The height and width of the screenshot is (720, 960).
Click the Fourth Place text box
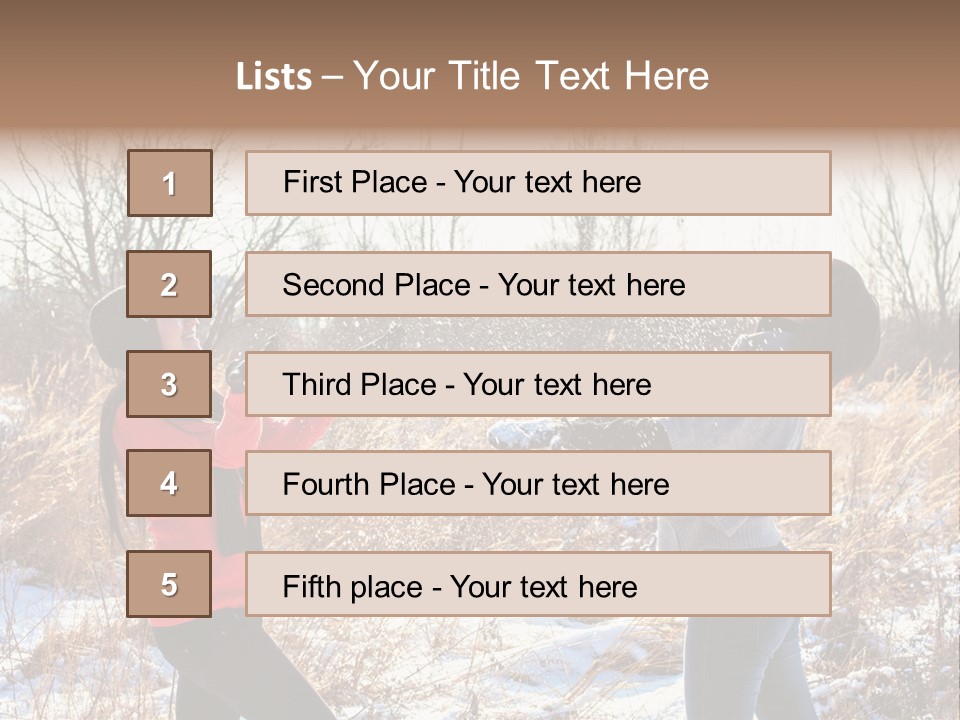point(538,484)
